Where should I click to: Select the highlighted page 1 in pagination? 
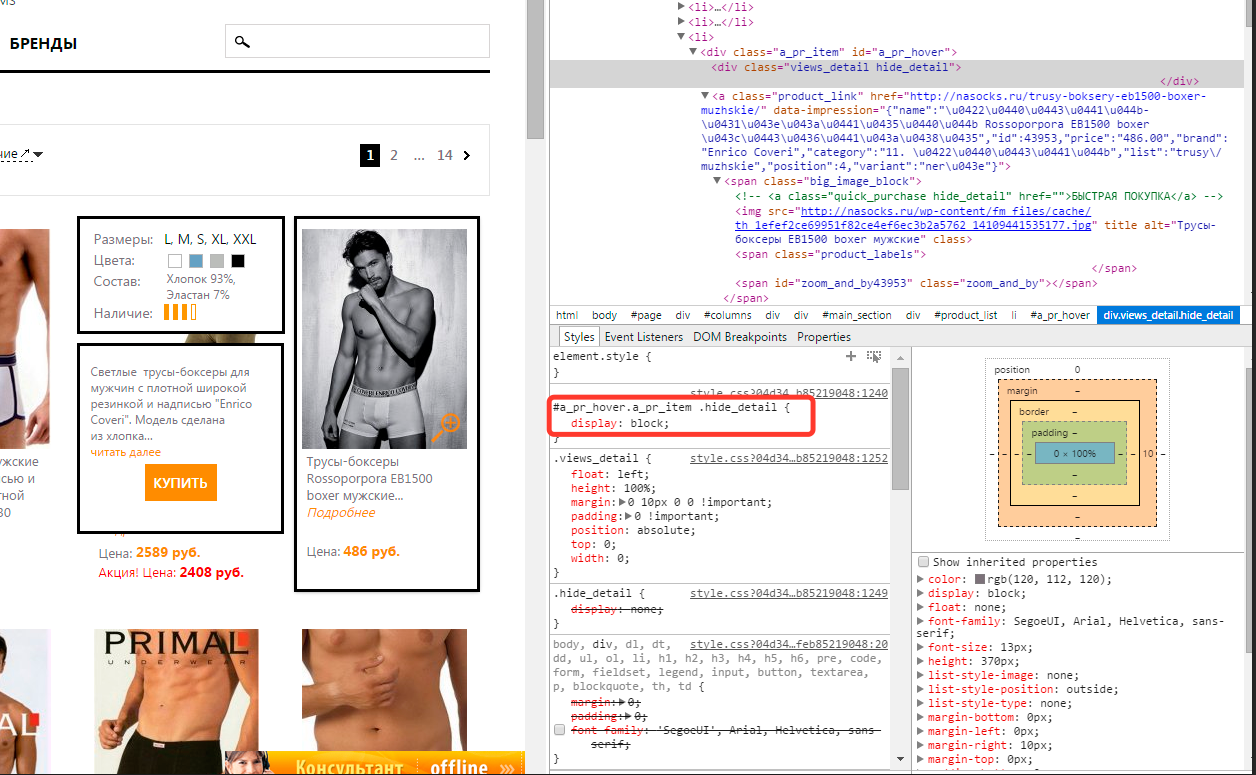click(370, 155)
